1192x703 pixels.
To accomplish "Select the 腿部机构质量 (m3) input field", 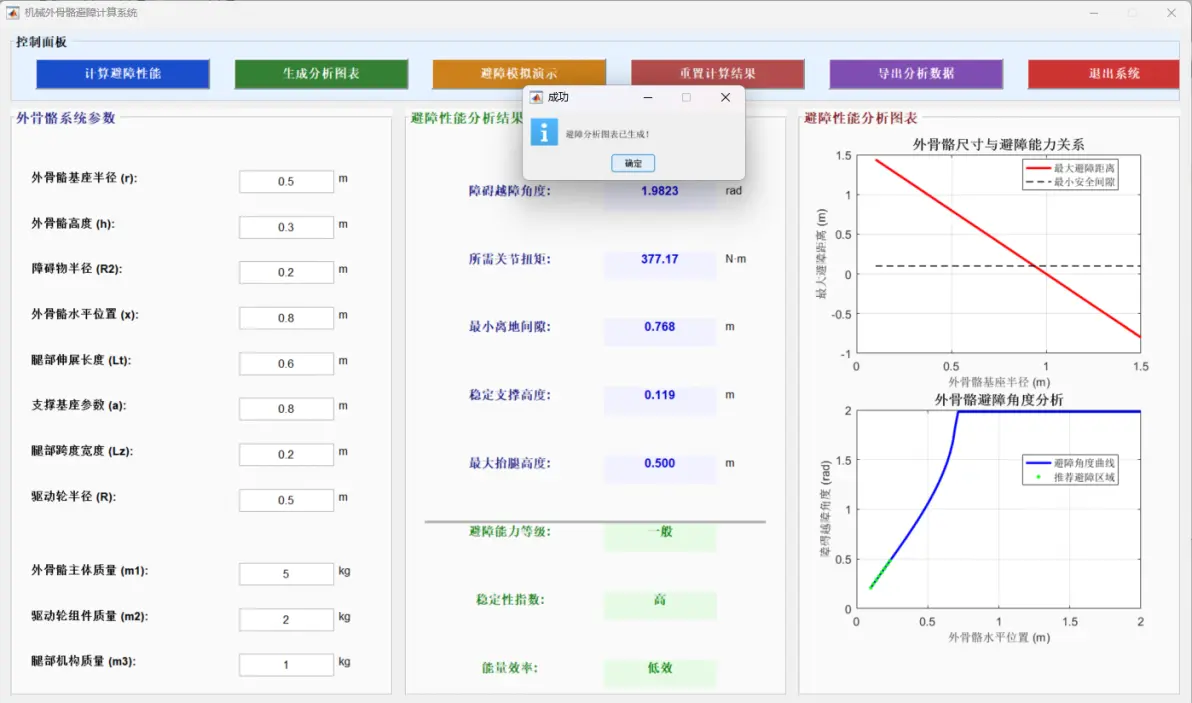I will point(286,665).
